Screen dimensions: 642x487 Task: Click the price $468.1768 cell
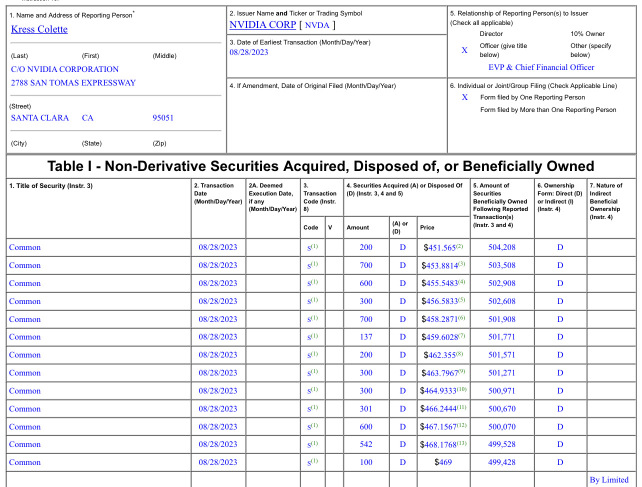click(443, 444)
